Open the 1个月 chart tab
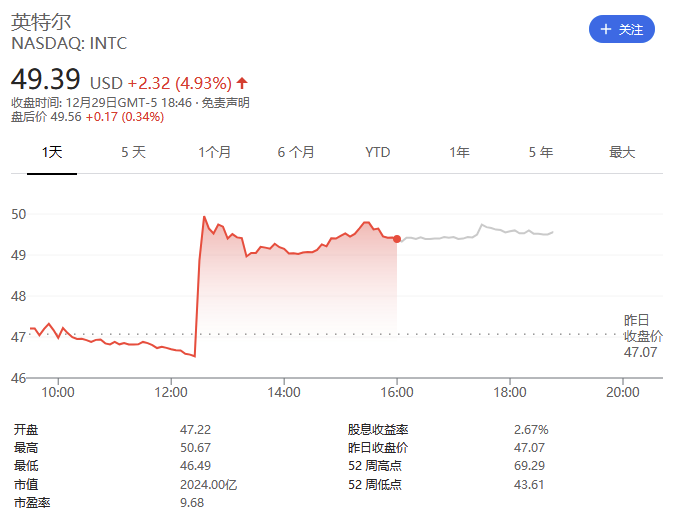The height and width of the screenshot is (518, 674). [215, 152]
